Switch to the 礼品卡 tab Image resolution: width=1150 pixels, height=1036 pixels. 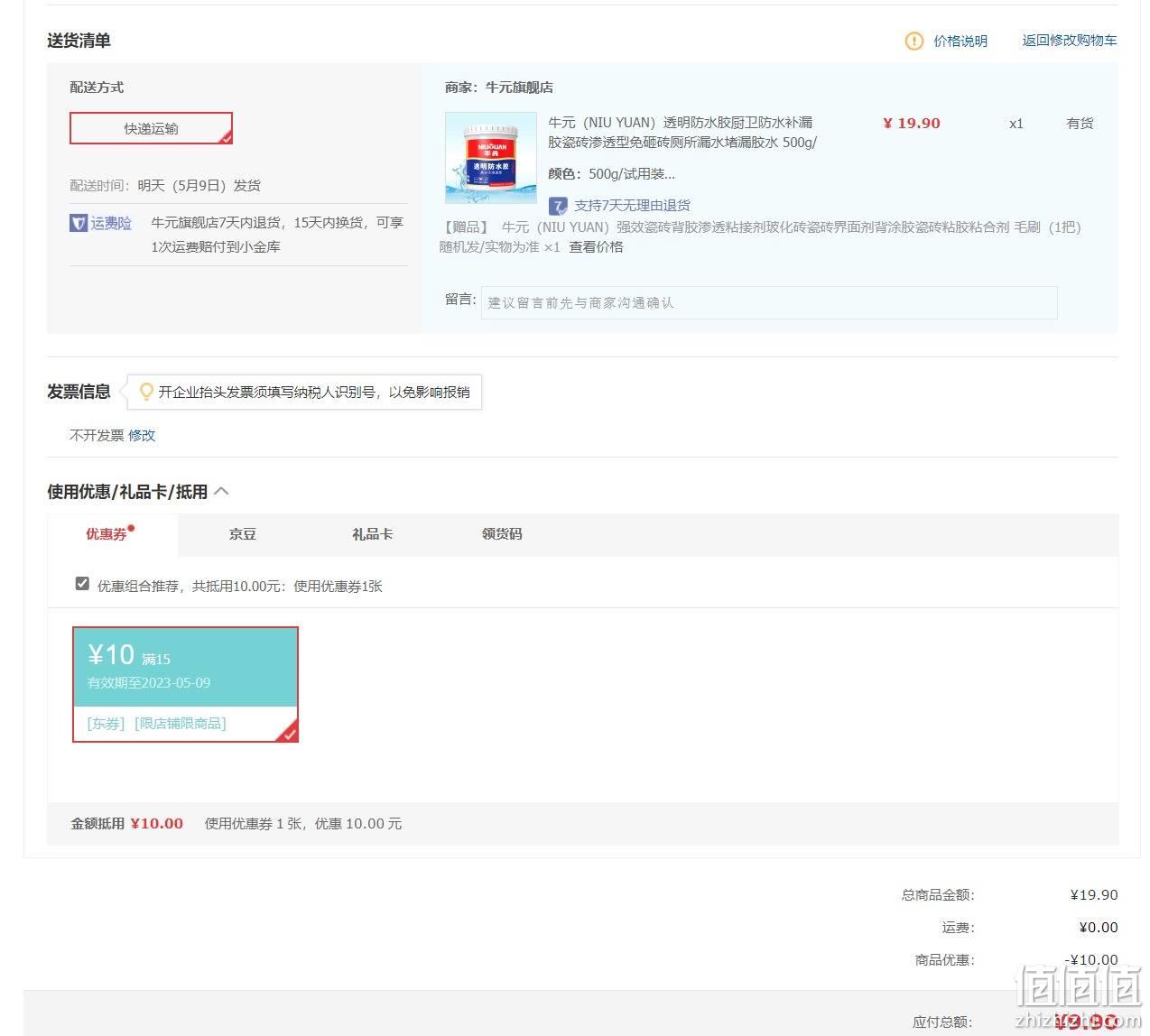click(372, 534)
